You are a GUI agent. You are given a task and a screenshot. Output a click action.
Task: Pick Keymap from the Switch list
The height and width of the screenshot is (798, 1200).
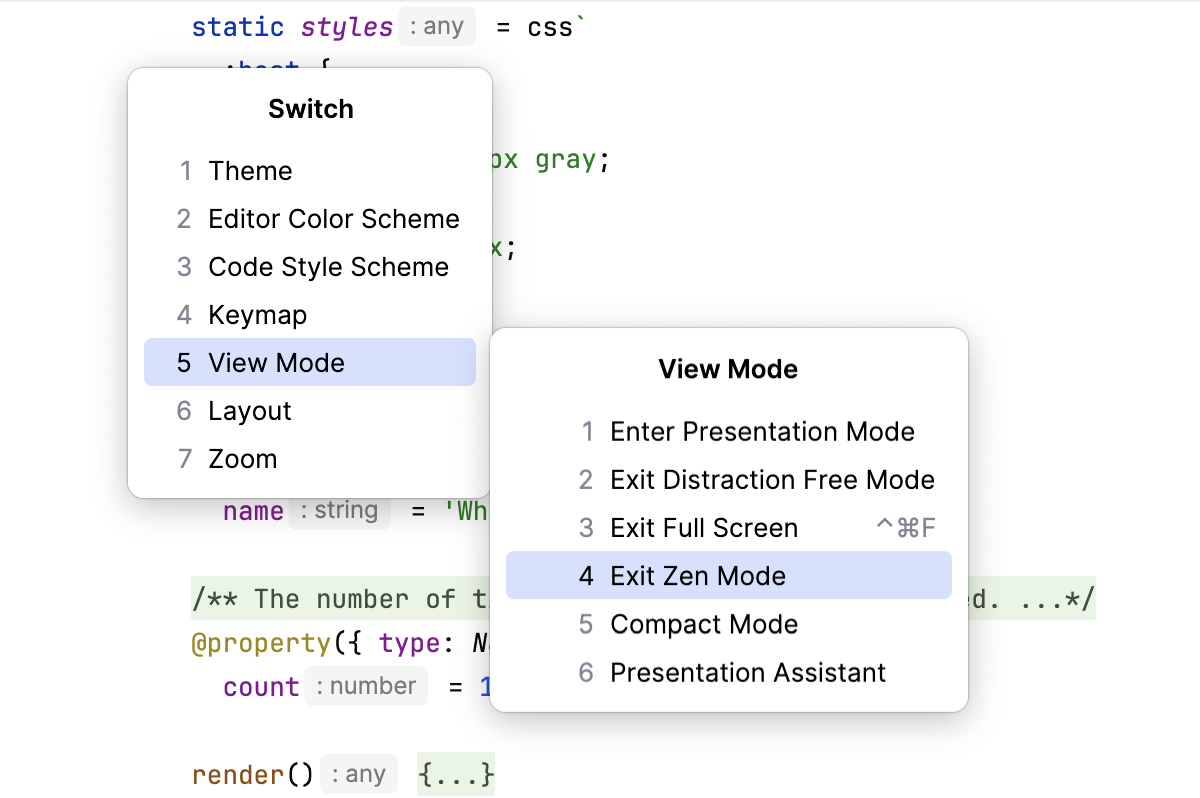257,315
